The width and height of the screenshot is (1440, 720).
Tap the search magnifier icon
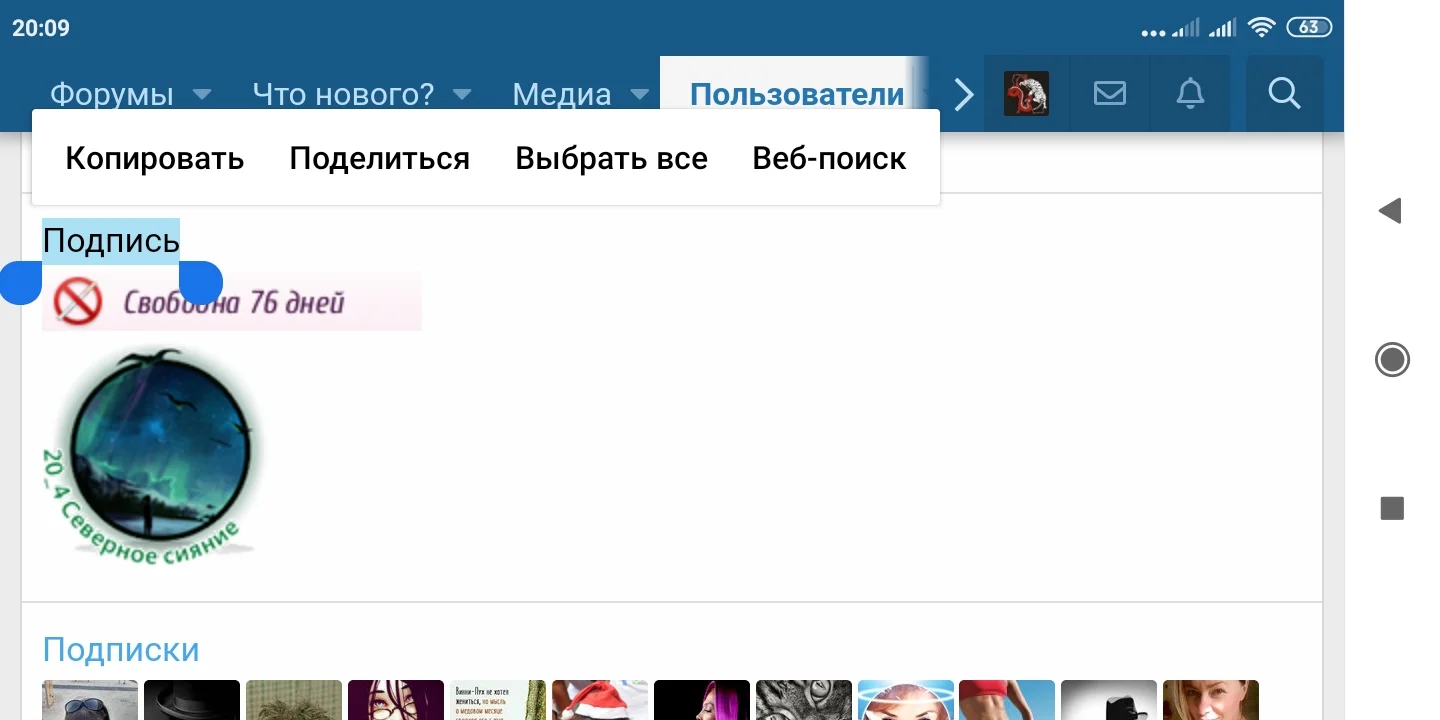1284,93
